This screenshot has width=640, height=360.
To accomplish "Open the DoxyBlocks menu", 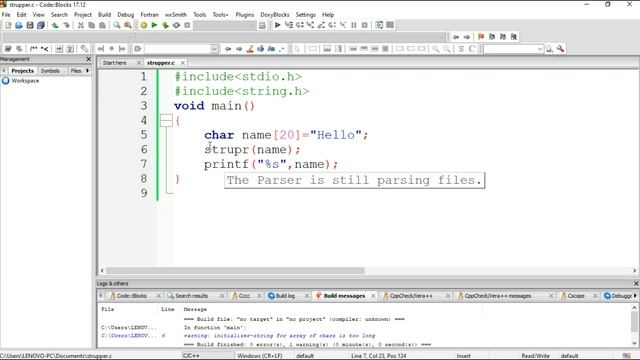I will tap(275, 15).
